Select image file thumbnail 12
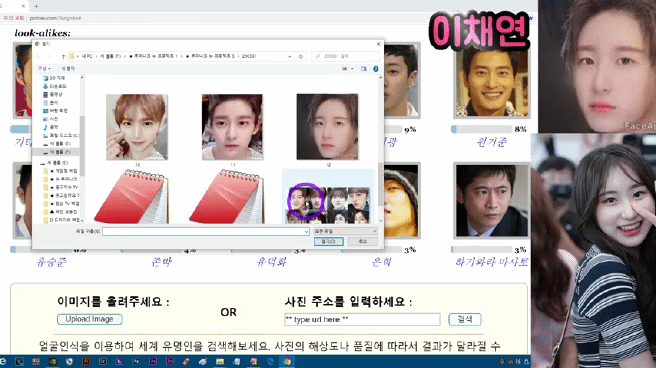The height and width of the screenshot is (368, 656). [328, 127]
